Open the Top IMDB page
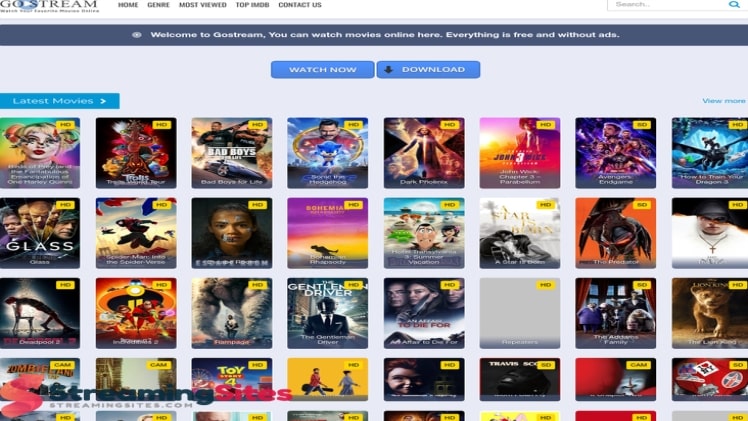The image size is (748, 421). (x=252, y=5)
